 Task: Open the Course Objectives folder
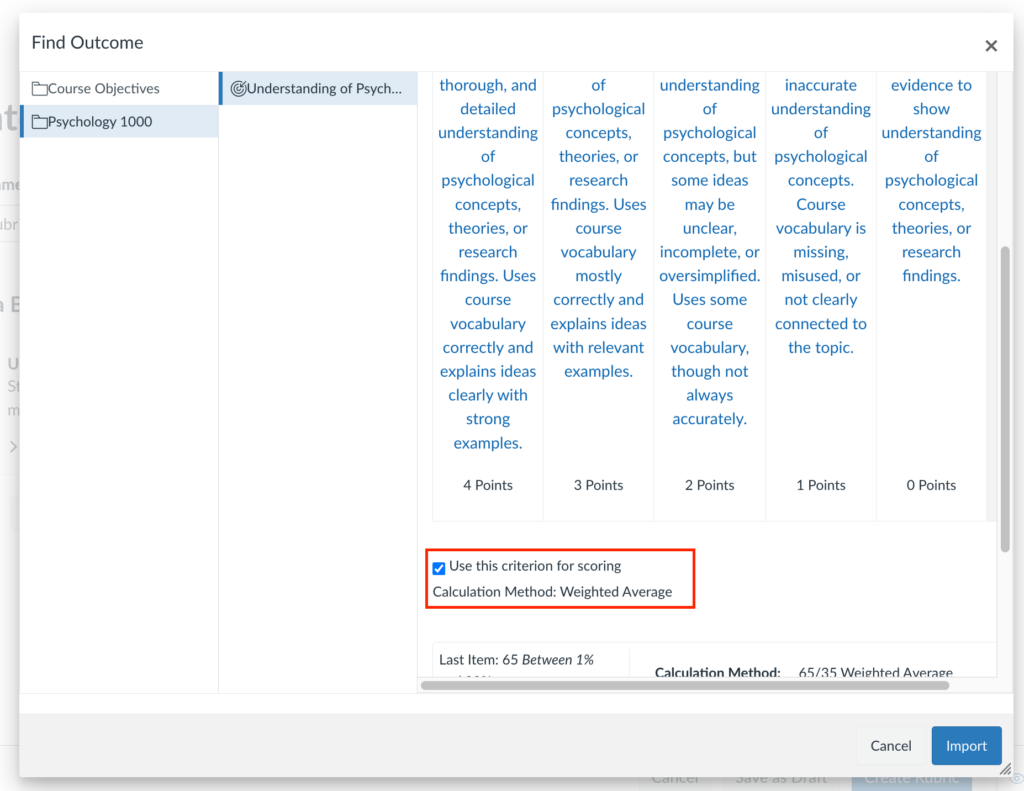[x=119, y=88]
